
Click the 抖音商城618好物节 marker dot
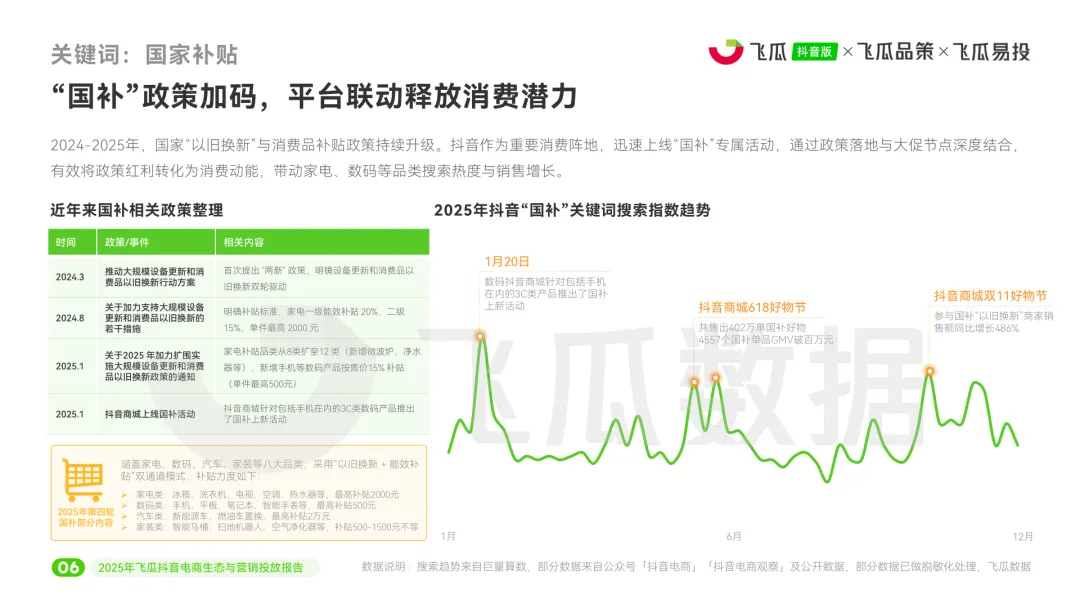tap(694, 381)
